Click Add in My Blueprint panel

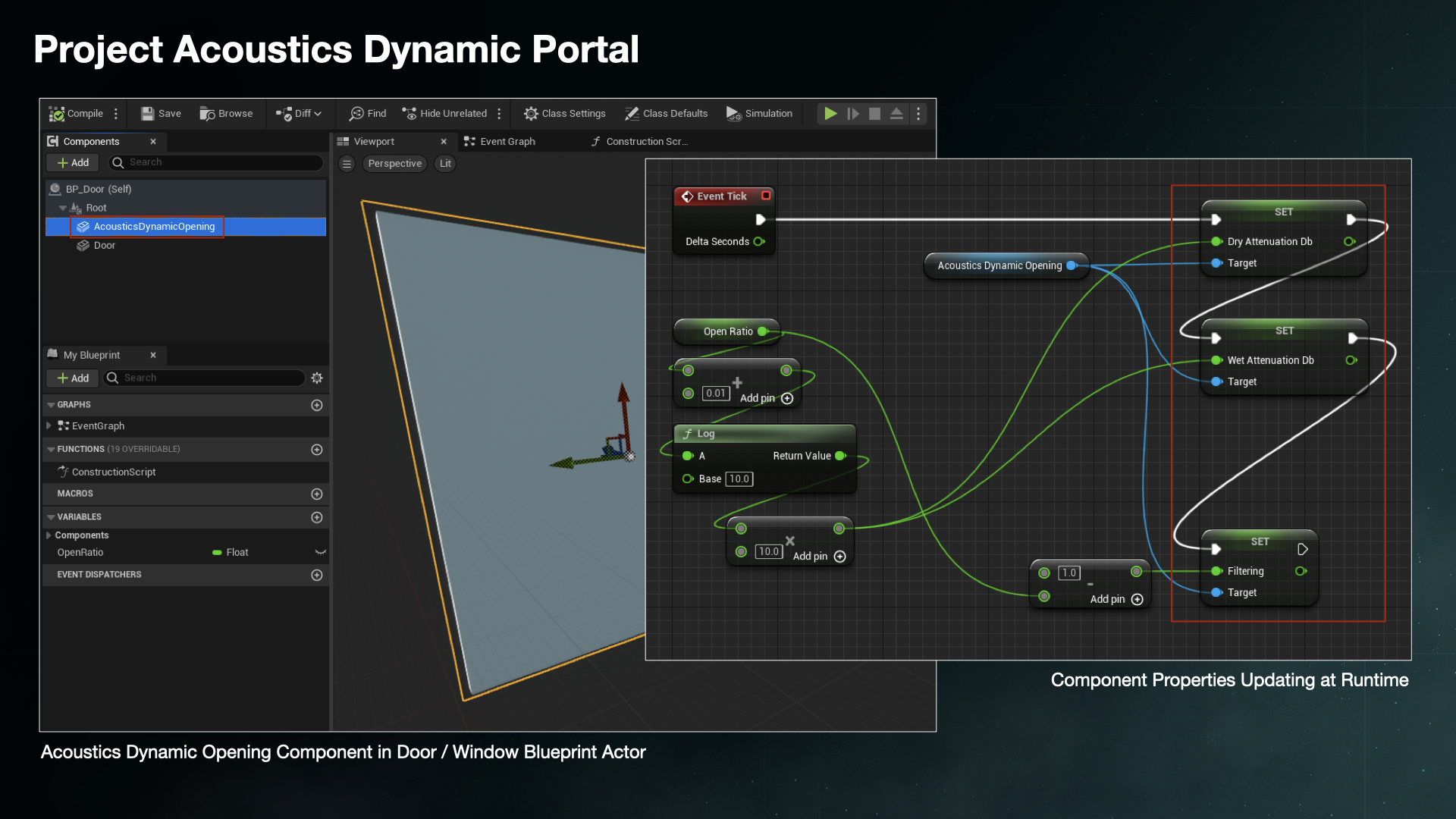click(73, 378)
